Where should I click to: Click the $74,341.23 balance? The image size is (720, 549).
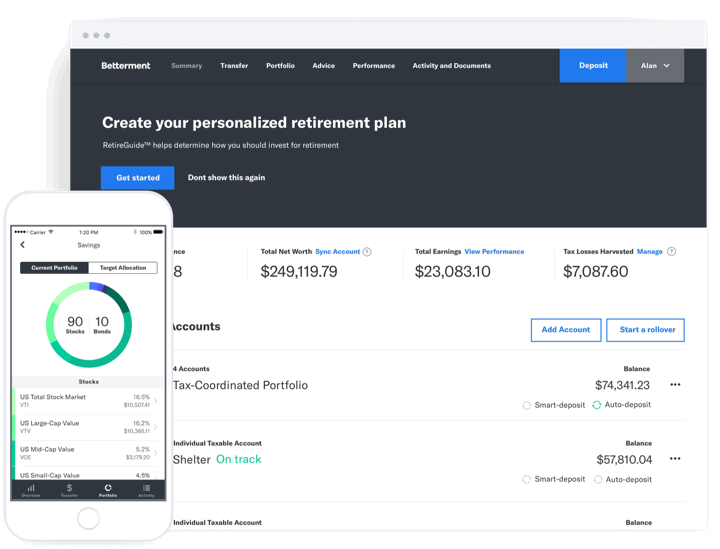point(622,385)
